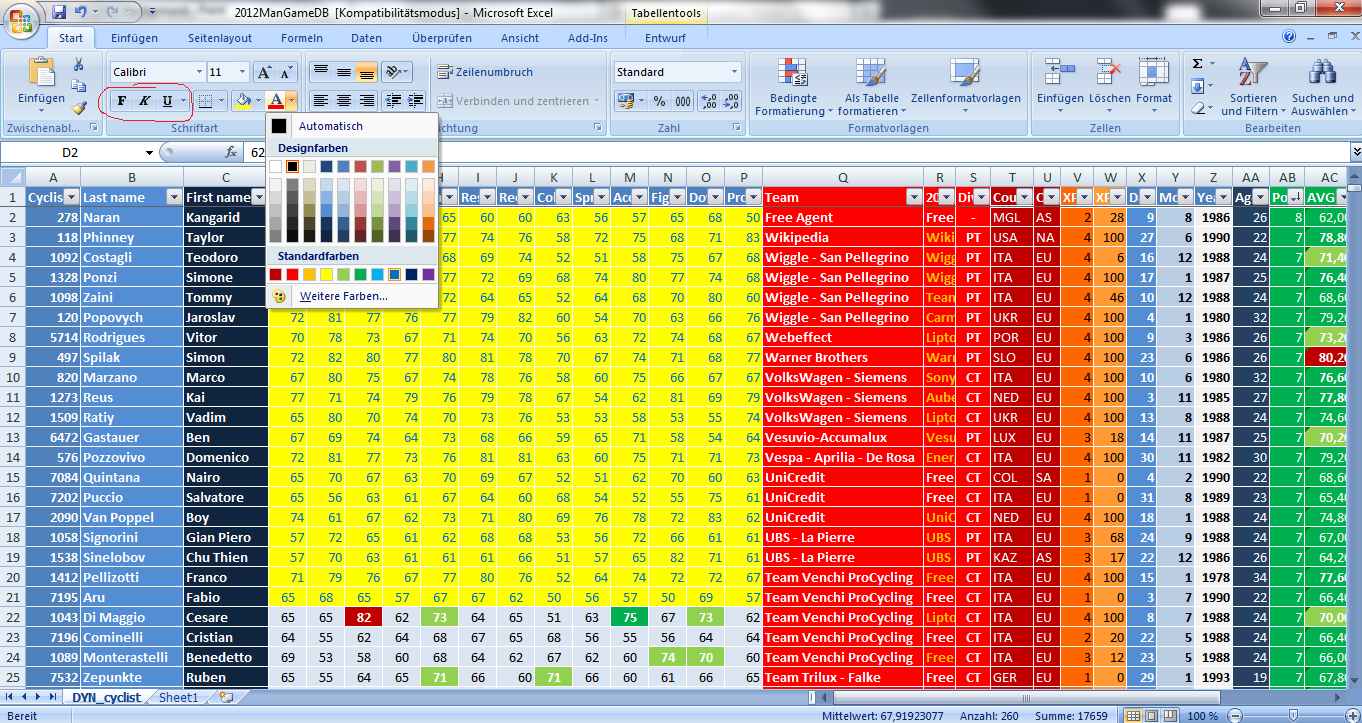Screen dimensions: 1362x723
Task: Select white in Designfarben top row
Action: 276,166
